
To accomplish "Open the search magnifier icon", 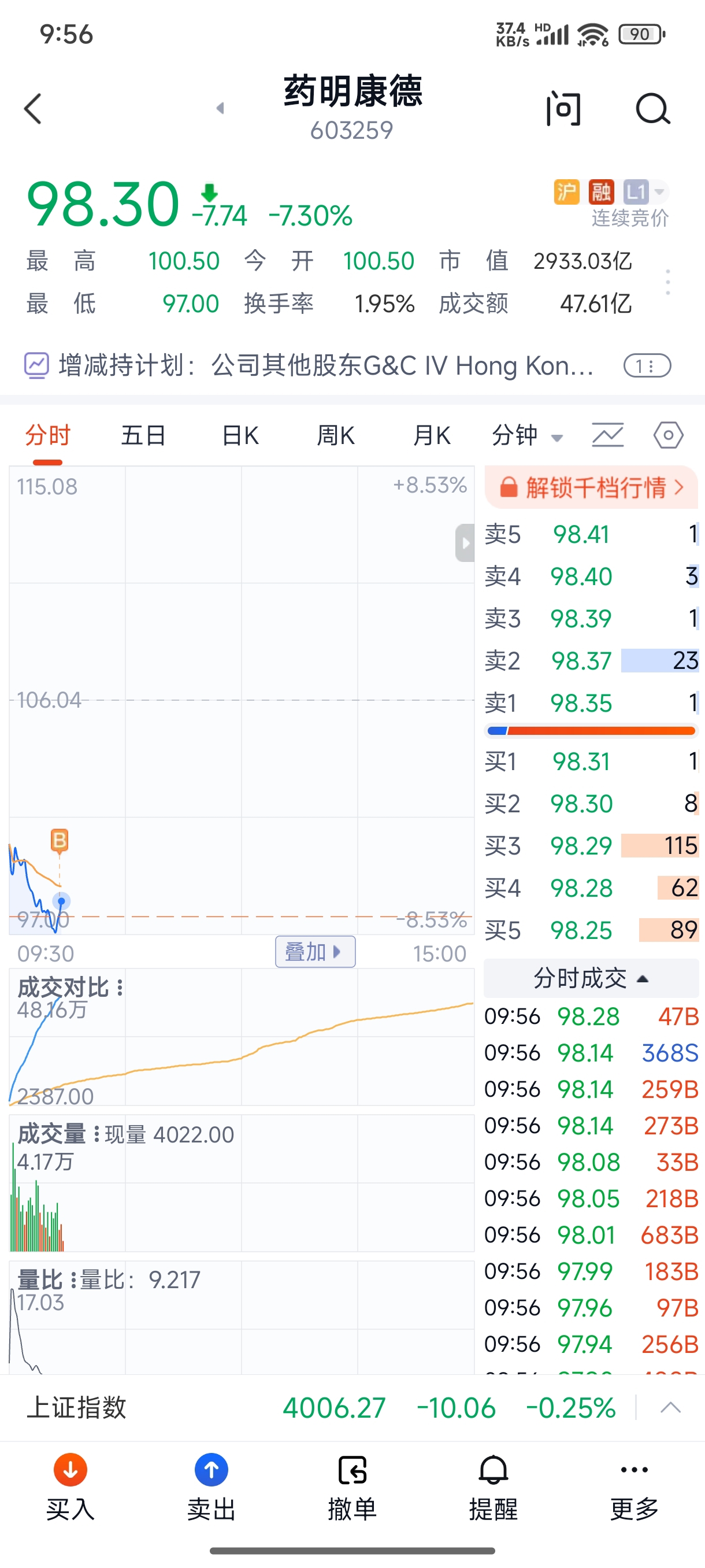I will (x=652, y=109).
